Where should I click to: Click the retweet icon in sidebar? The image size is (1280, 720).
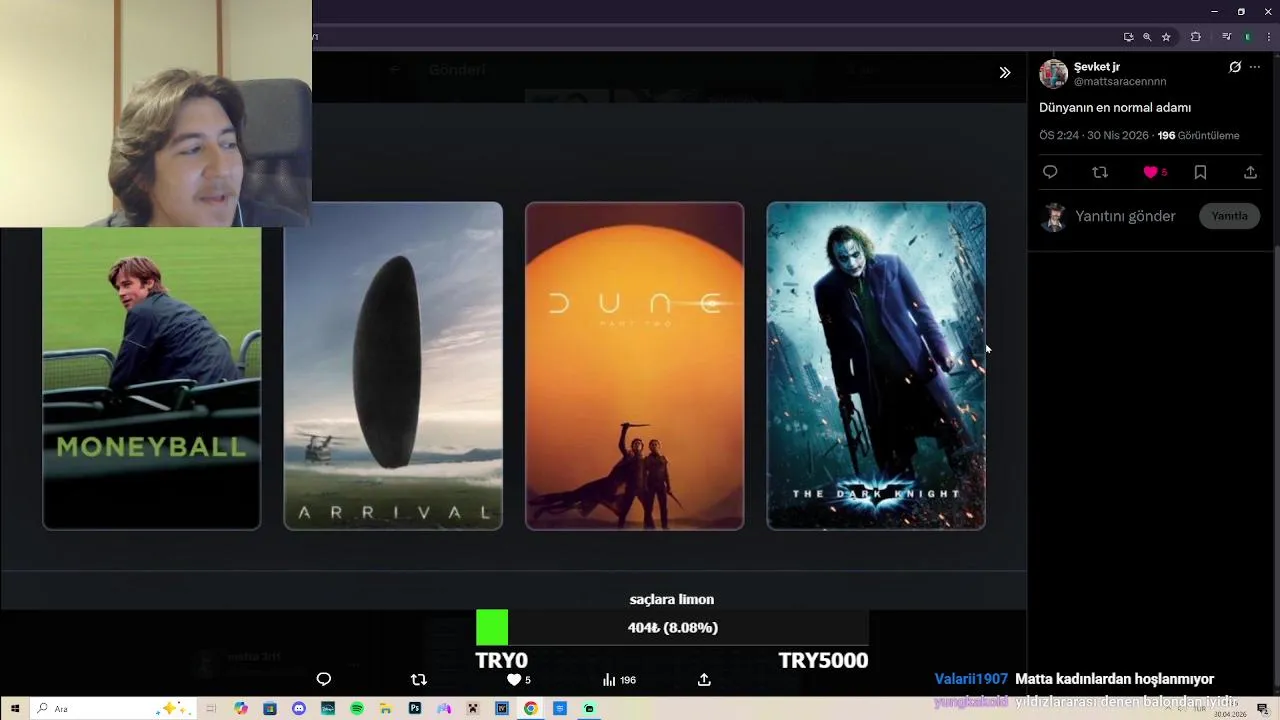pyautogui.click(x=1100, y=172)
